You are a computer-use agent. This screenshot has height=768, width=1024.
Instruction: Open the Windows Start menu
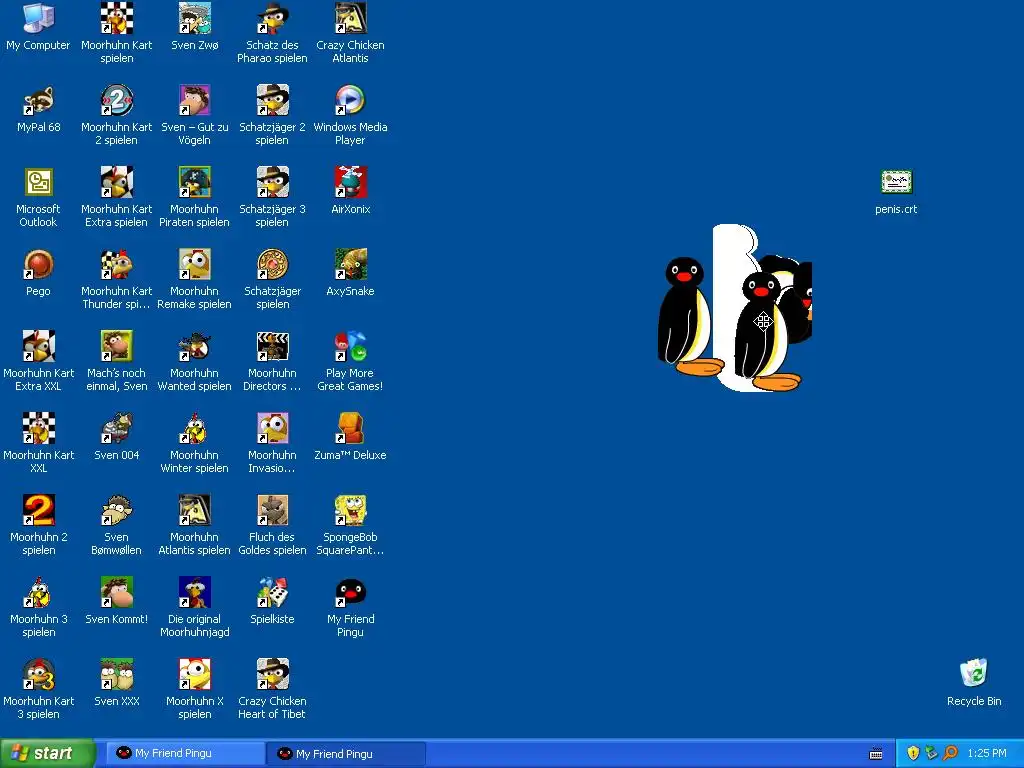(47, 754)
